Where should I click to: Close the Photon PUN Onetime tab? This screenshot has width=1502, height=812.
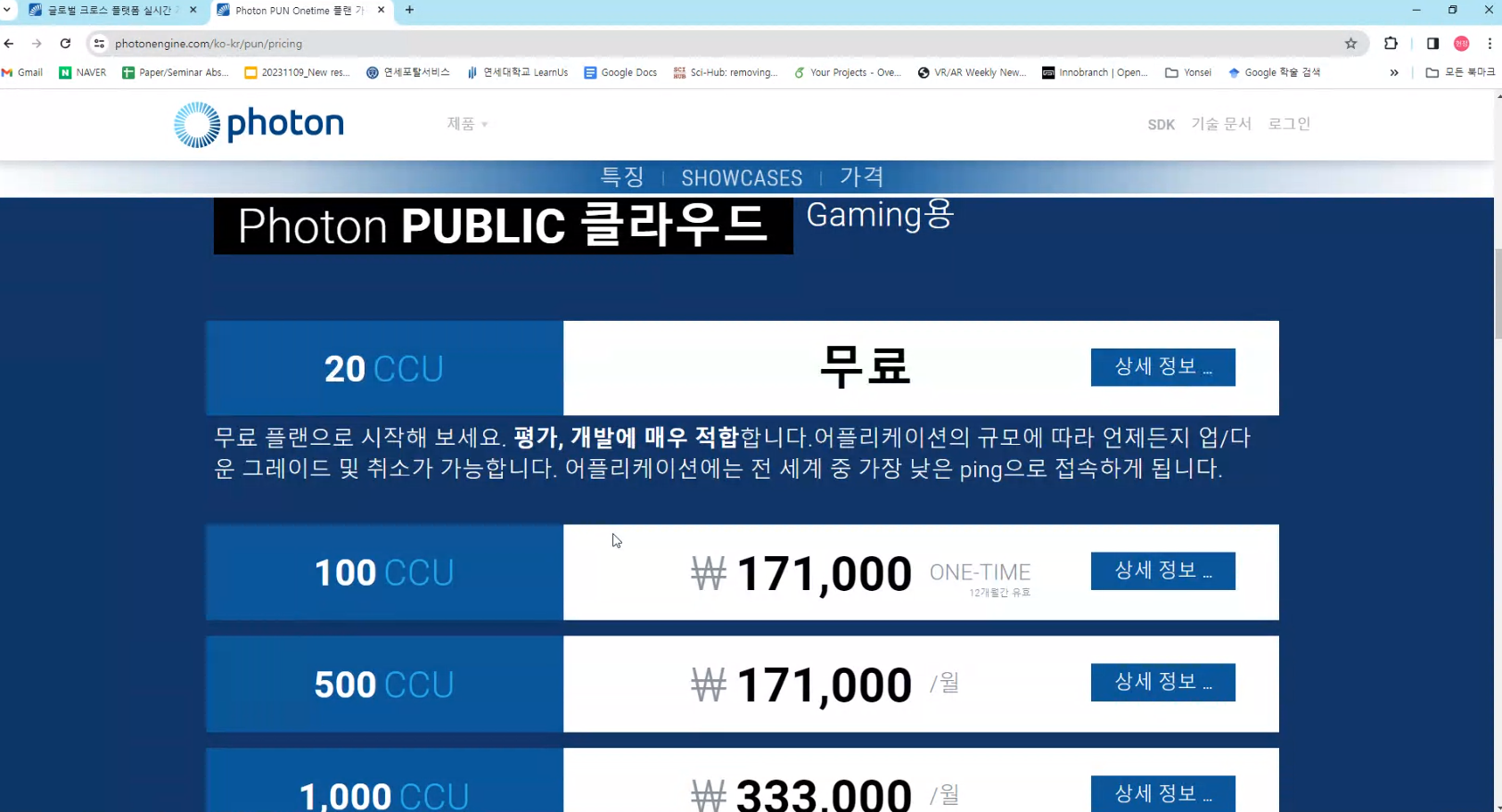pyautogui.click(x=381, y=10)
